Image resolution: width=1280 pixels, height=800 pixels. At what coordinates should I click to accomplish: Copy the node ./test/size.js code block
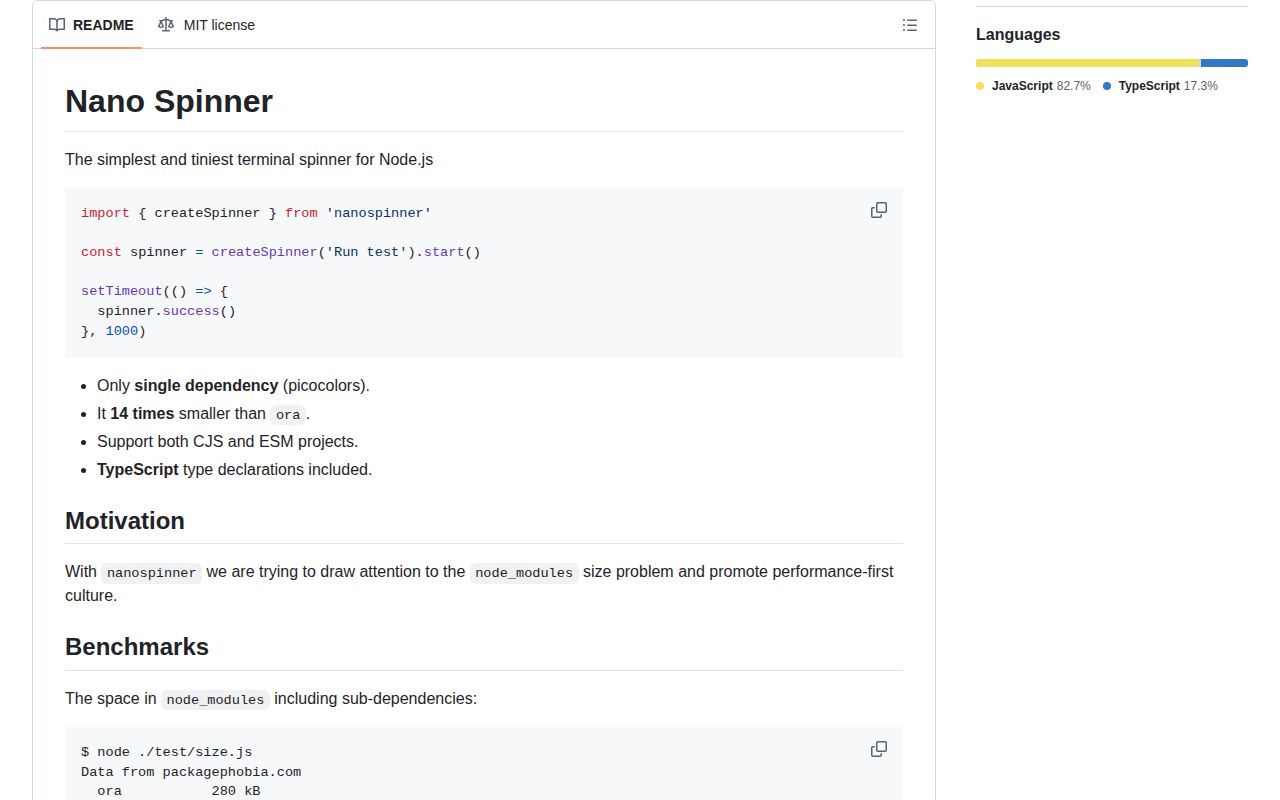tap(879, 749)
